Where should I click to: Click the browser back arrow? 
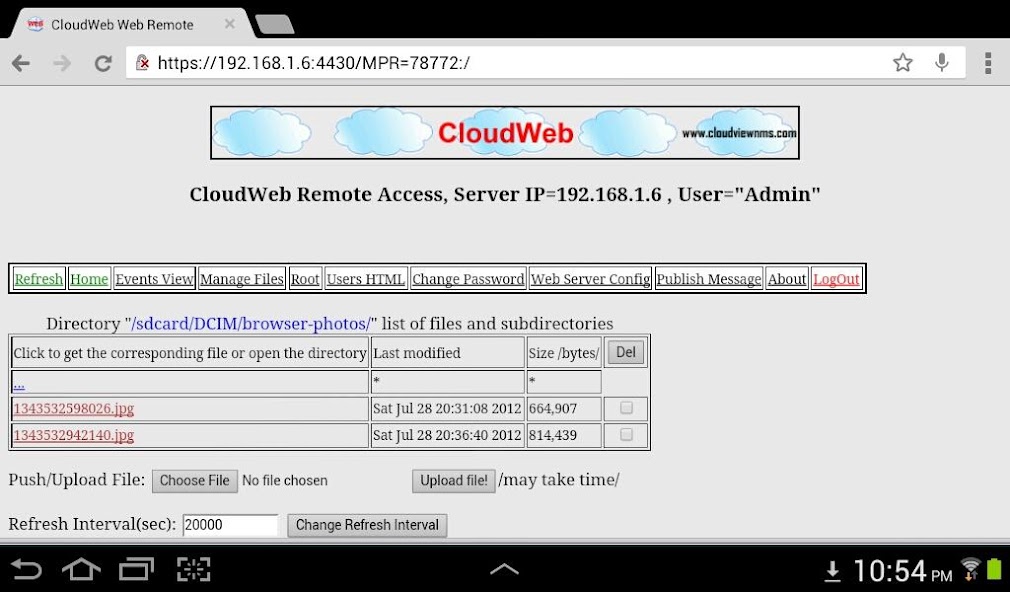click(x=20, y=62)
